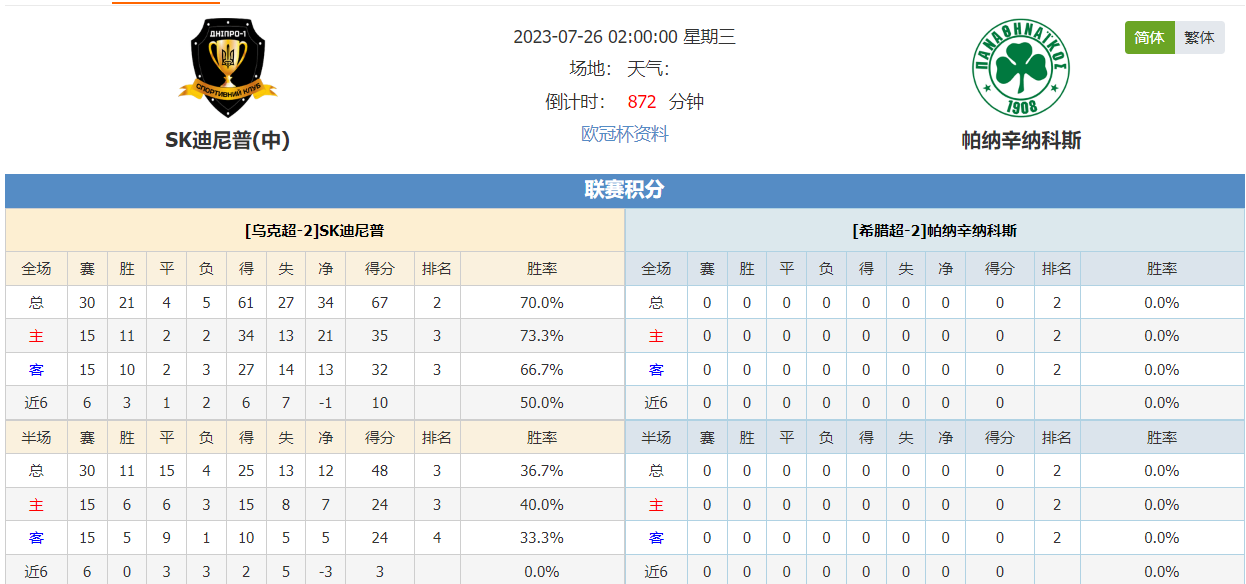Click the 70.0% win rate cell
The height and width of the screenshot is (584, 1246).
tap(542, 303)
